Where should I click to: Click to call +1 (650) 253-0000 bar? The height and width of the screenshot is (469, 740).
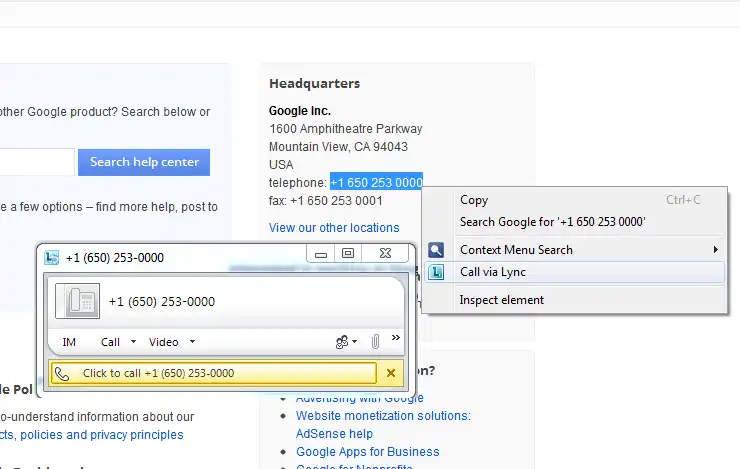(x=213, y=373)
